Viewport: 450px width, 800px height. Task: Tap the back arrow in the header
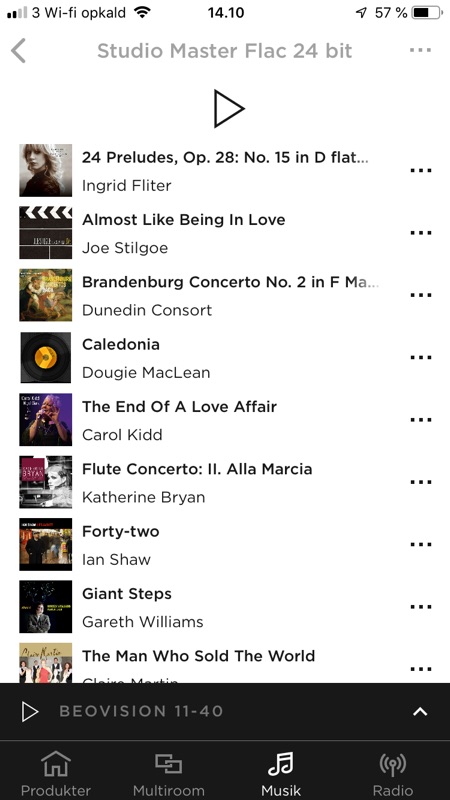pyautogui.click(x=18, y=51)
